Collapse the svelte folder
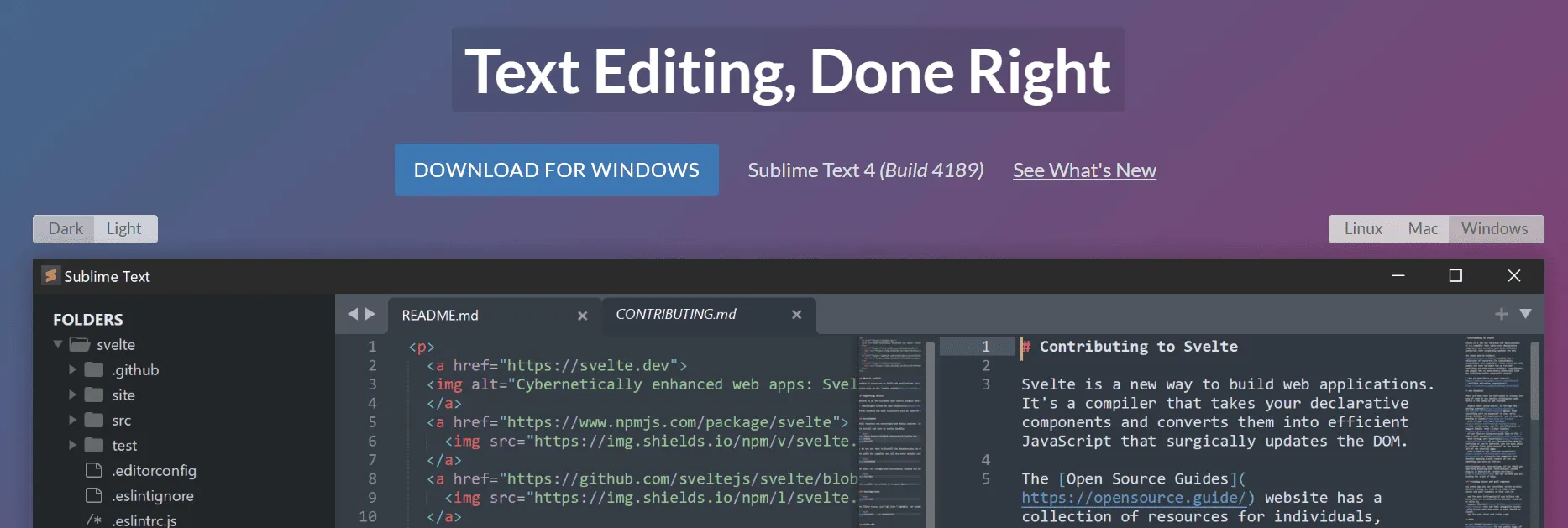Screen dimensions: 1568x528 (x=58, y=344)
